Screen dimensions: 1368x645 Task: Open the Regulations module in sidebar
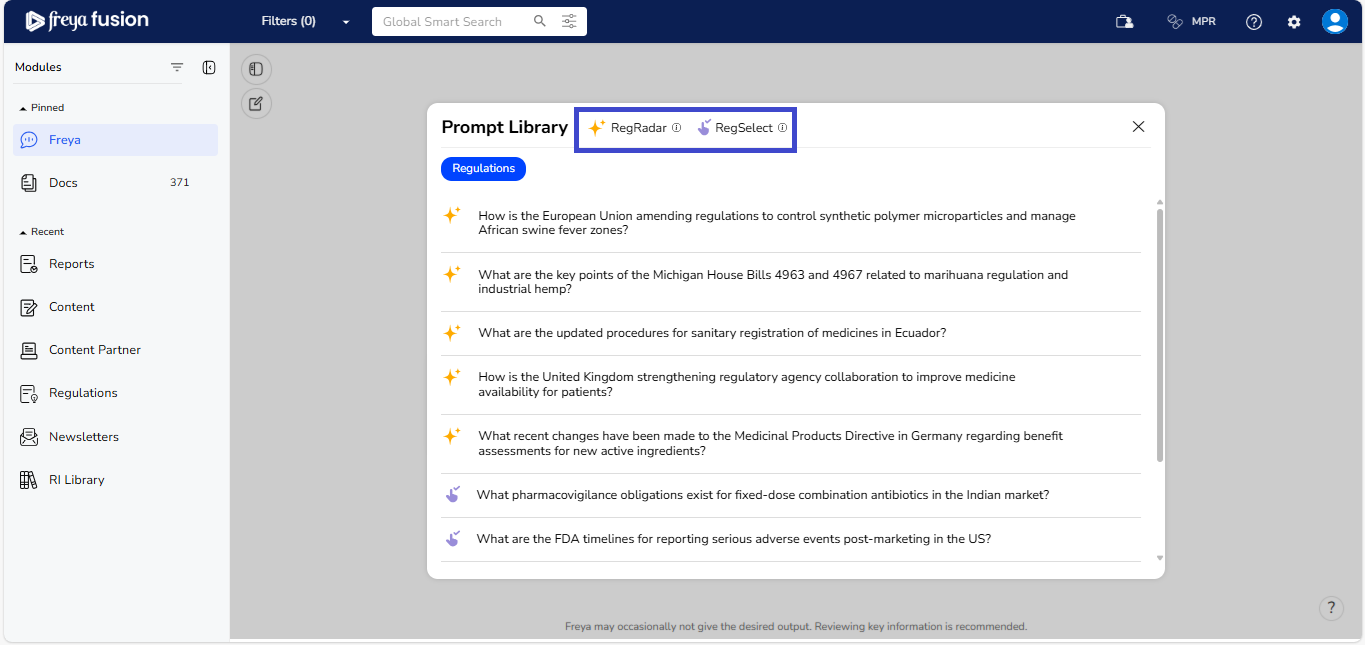click(83, 393)
